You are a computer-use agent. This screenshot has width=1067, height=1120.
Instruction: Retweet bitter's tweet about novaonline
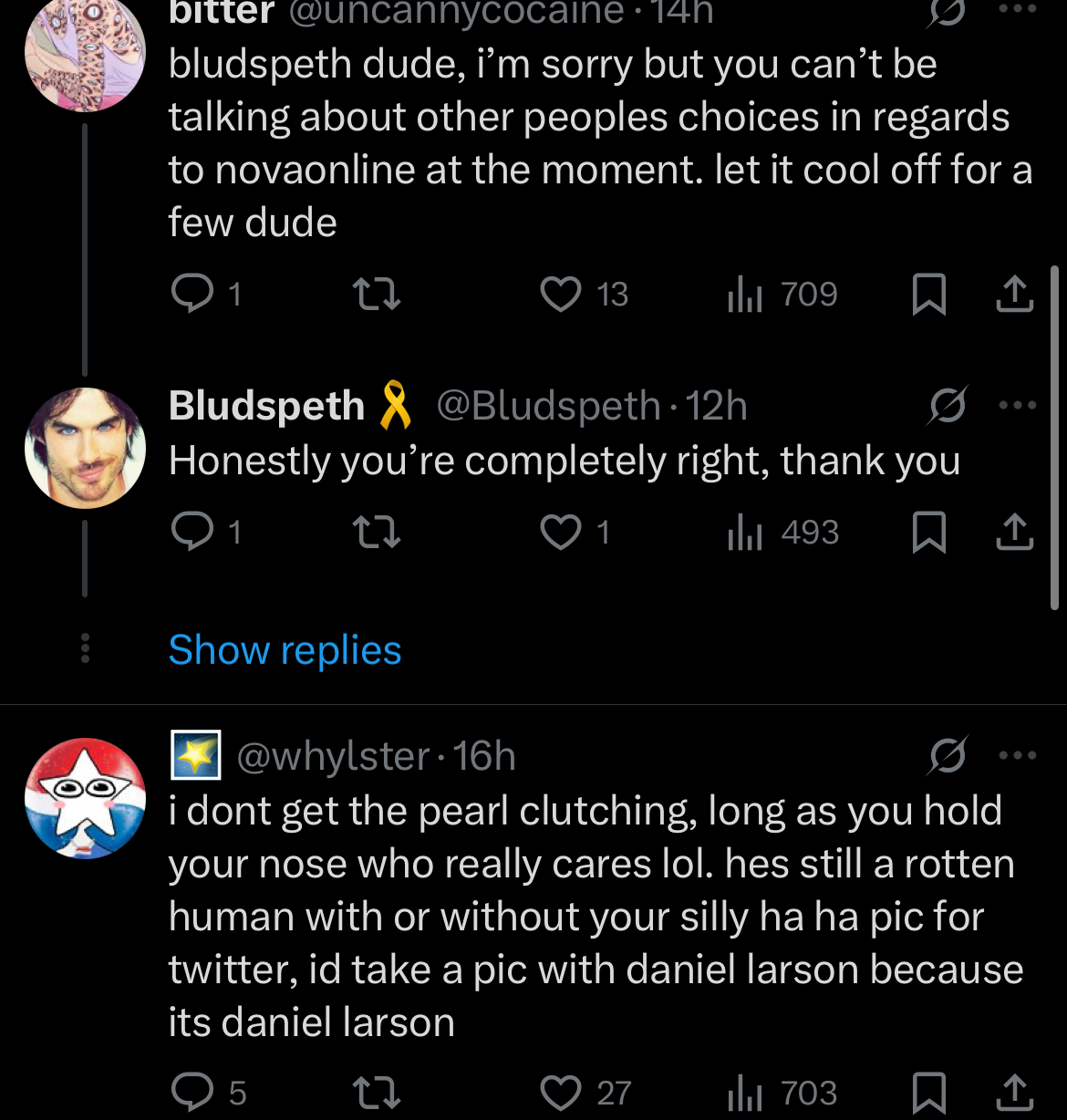(377, 294)
